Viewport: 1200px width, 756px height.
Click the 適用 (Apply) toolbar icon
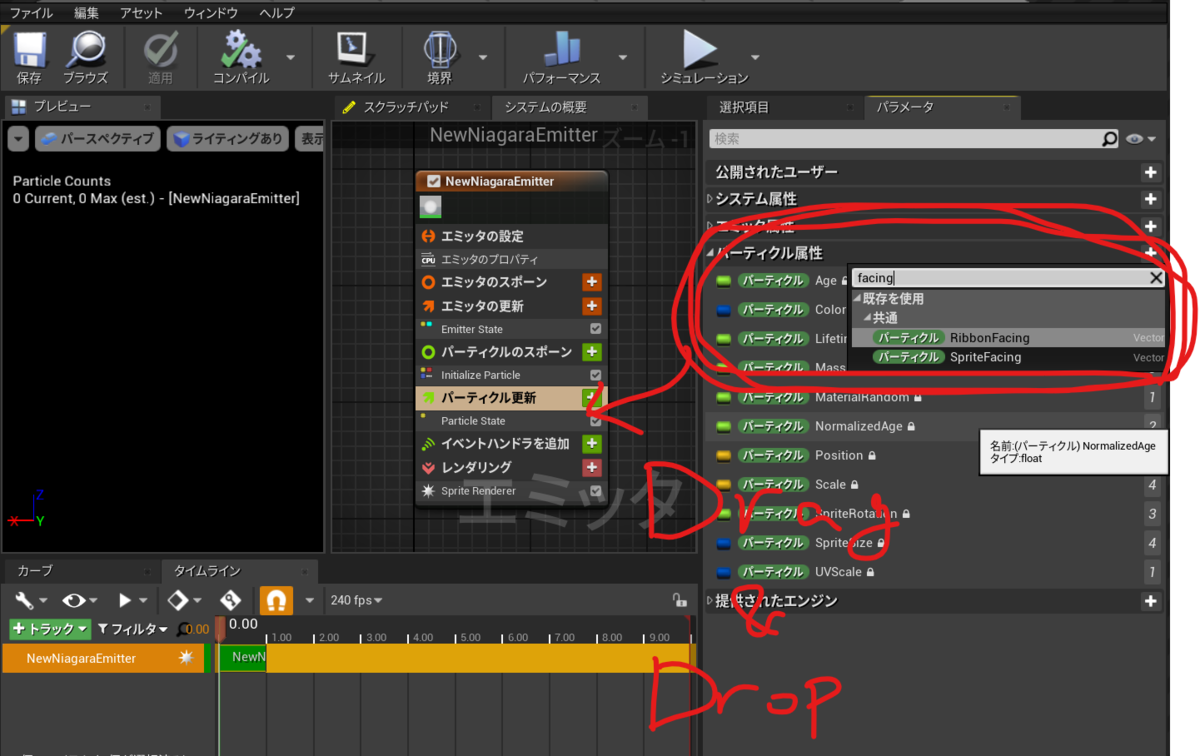160,51
